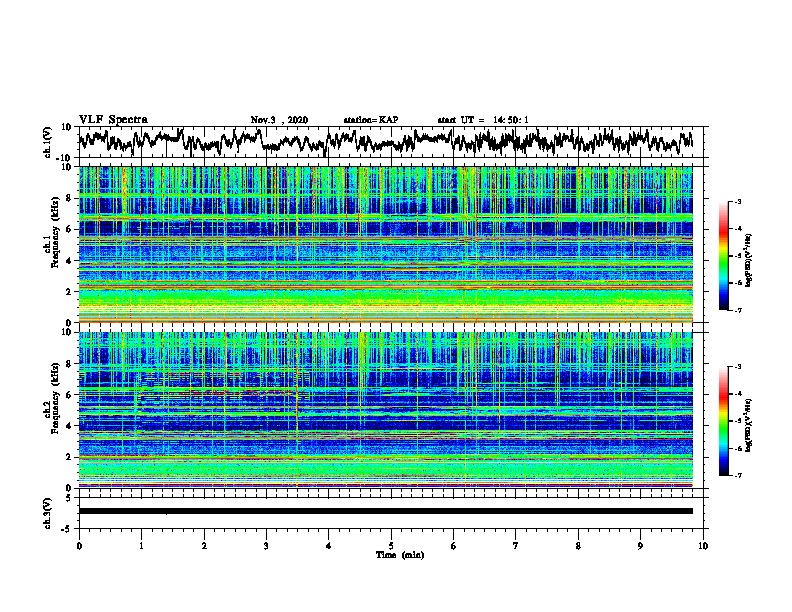Image resolution: width=792 pixels, height=612 pixels.
Task: Click the time axis tick label "2"
Action: click(x=204, y=546)
